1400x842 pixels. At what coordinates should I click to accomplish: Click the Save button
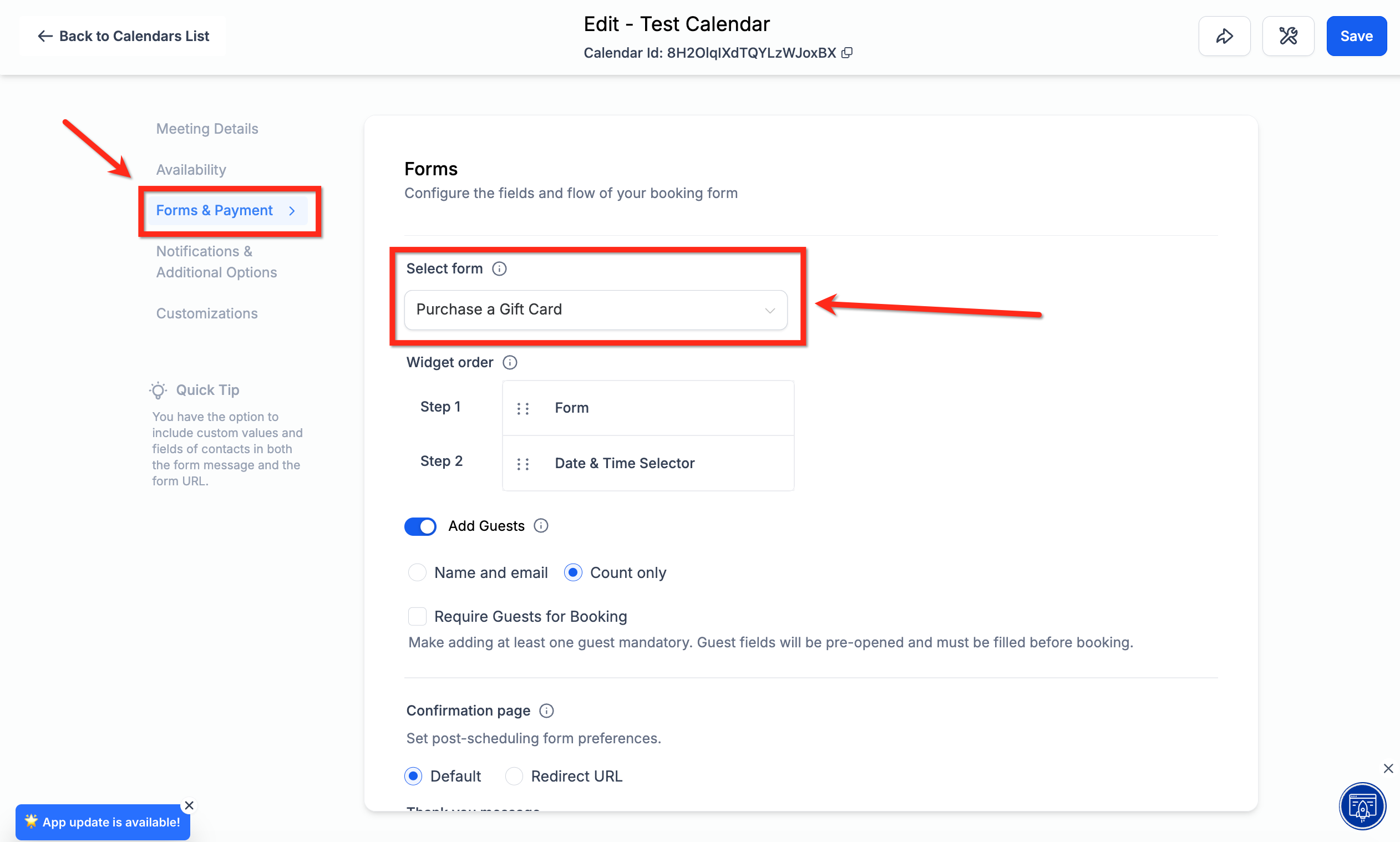click(x=1356, y=36)
